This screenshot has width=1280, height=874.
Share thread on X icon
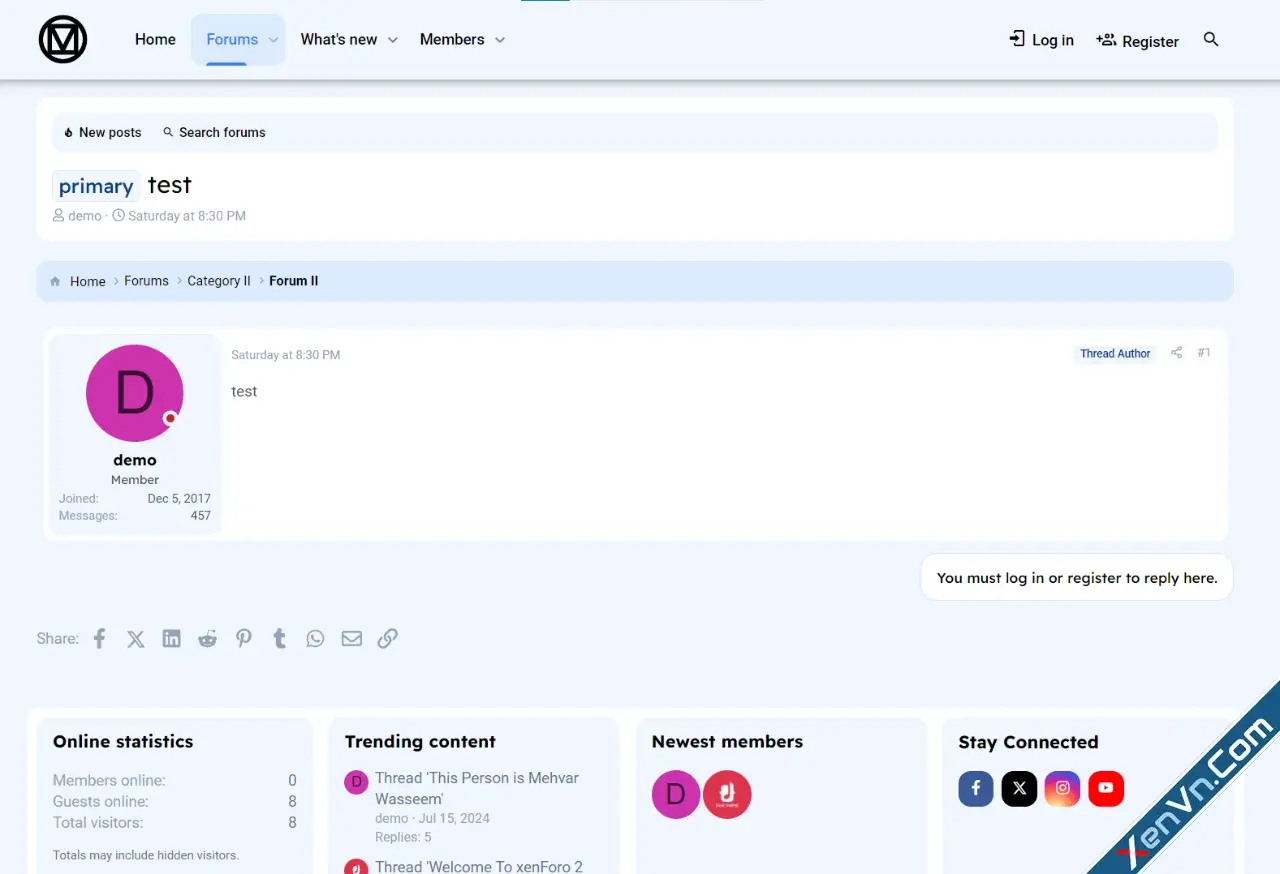click(x=136, y=638)
